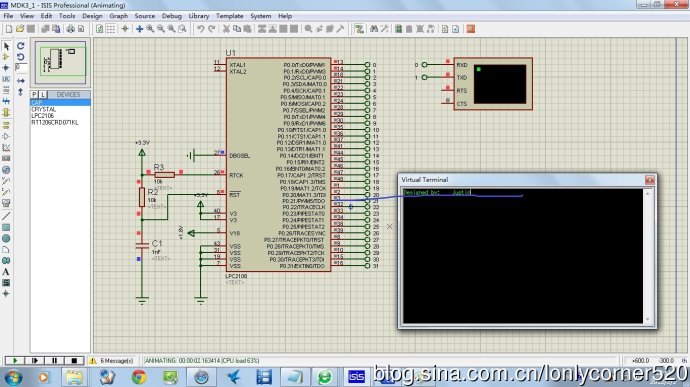Rotate clockwise using the rotation icon
The height and width of the screenshot is (387, 690).
point(21,46)
